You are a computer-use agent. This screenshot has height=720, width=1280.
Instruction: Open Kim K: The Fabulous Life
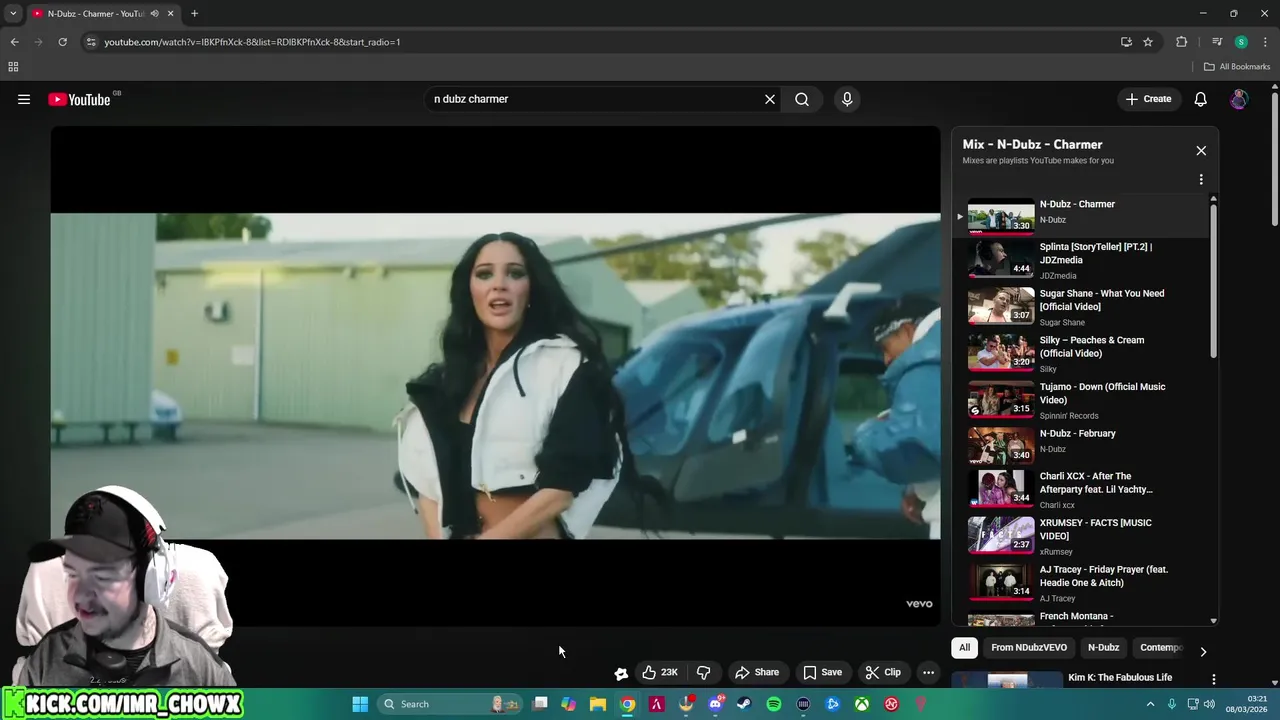point(1120,678)
